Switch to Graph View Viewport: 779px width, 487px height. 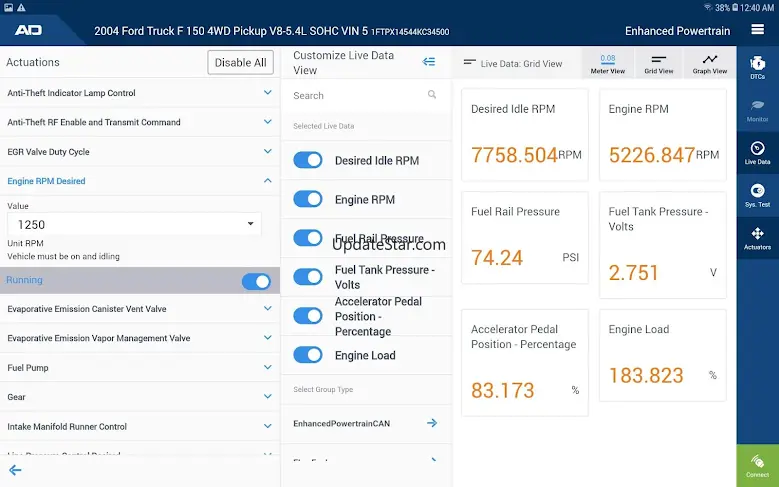pos(709,63)
